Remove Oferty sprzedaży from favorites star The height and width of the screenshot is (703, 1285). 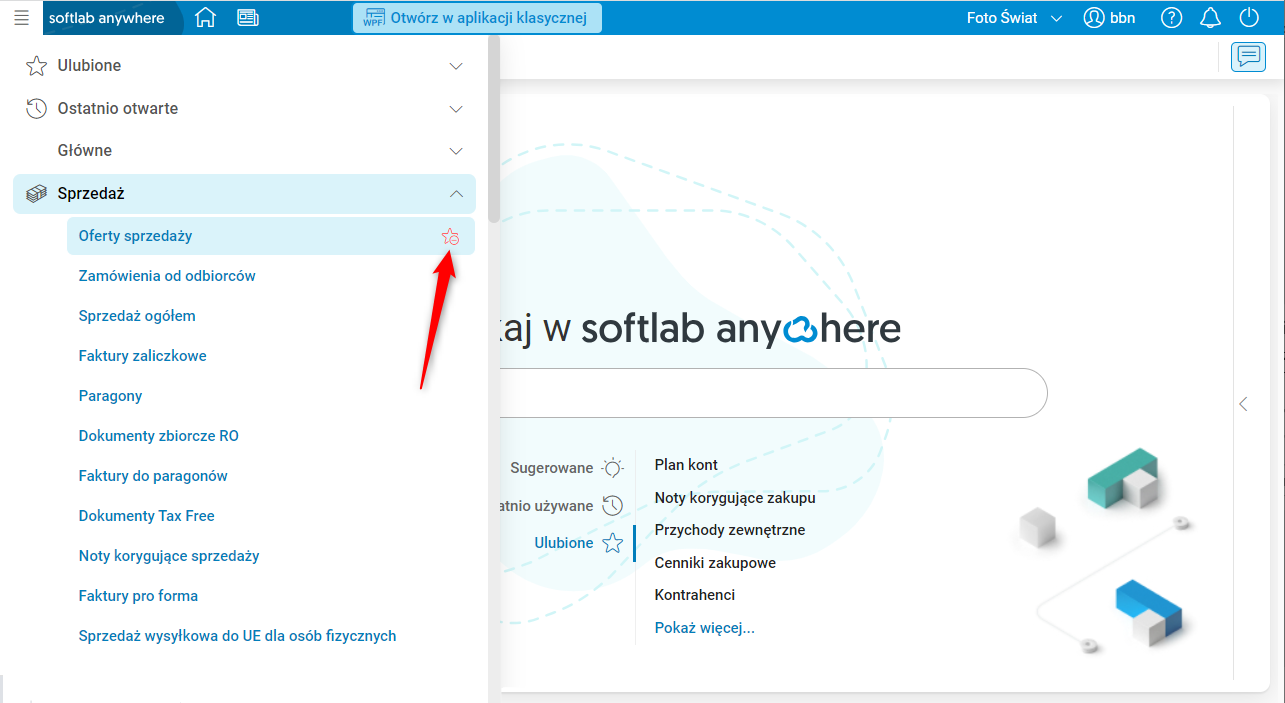pos(451,237)
